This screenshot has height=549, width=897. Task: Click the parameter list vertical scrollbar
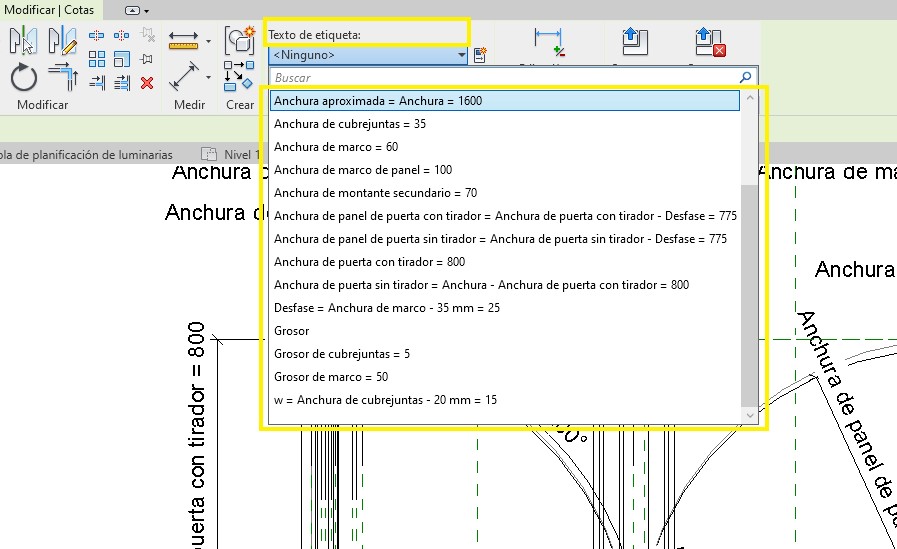(749, 250)
